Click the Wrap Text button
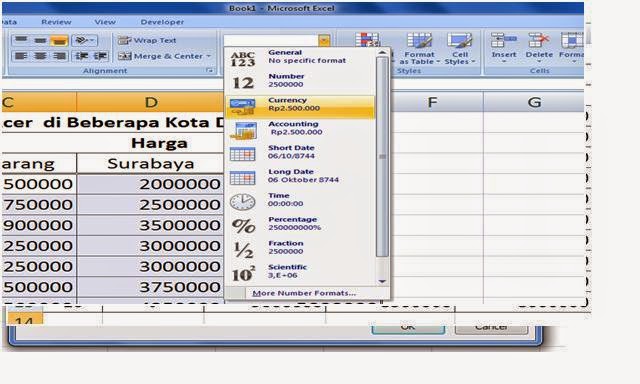 147,40
